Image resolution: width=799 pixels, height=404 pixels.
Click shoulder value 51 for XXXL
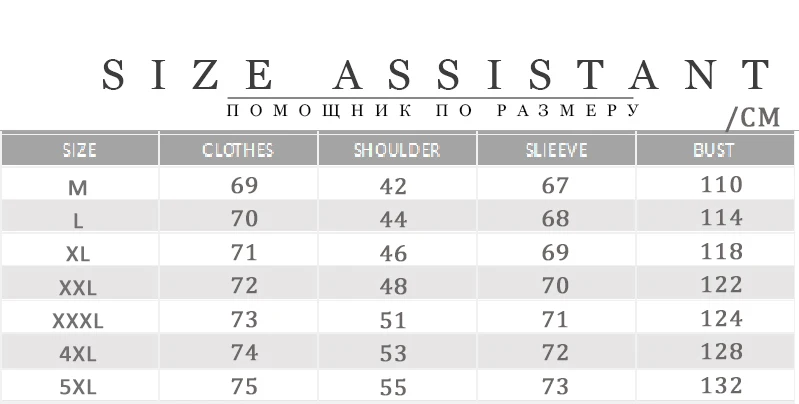[393, 320]
